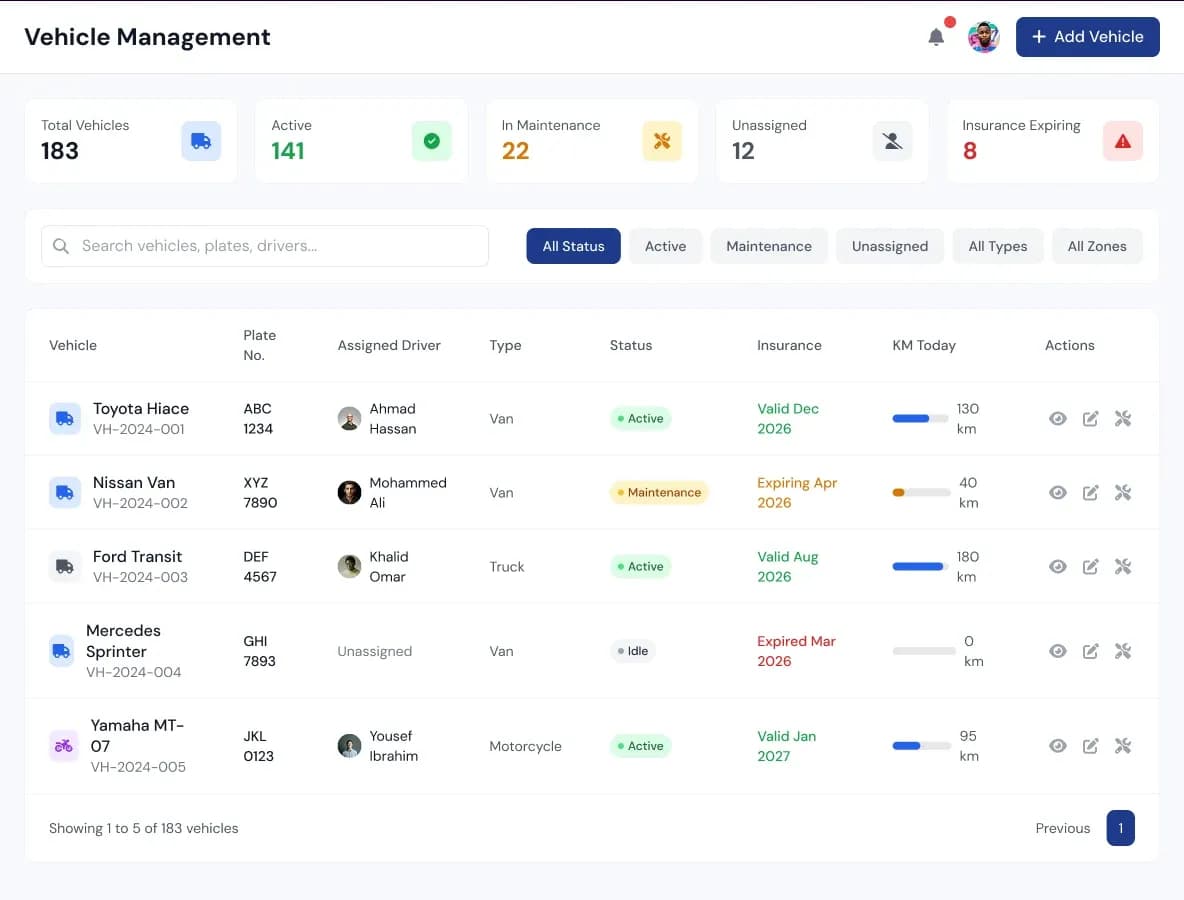Click plate number XYZ 7890
This screenshot has height=900, width=1184.
coord(260,492)
